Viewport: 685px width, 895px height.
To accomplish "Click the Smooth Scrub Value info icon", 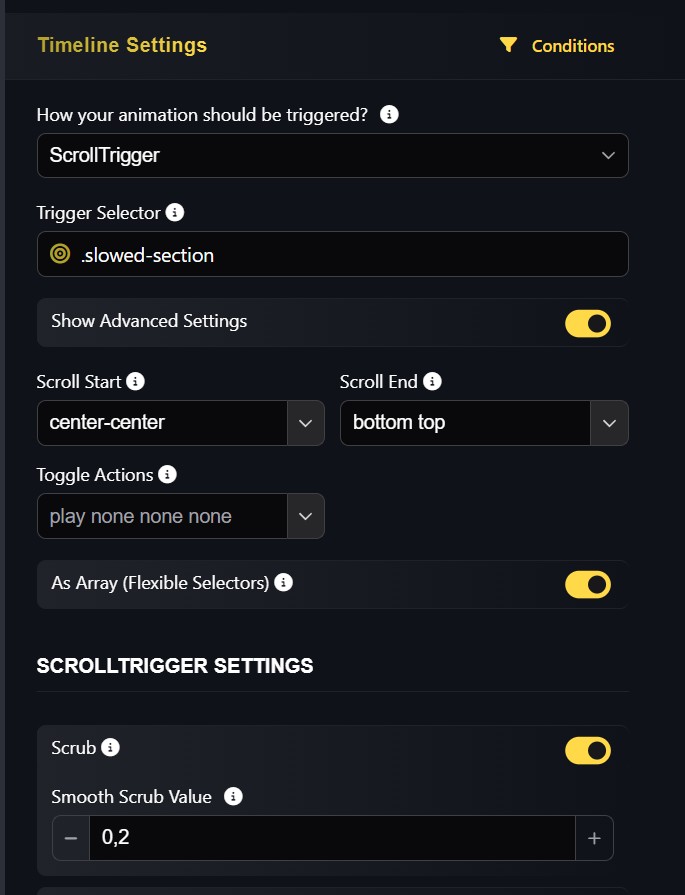I will click(234, 796).
